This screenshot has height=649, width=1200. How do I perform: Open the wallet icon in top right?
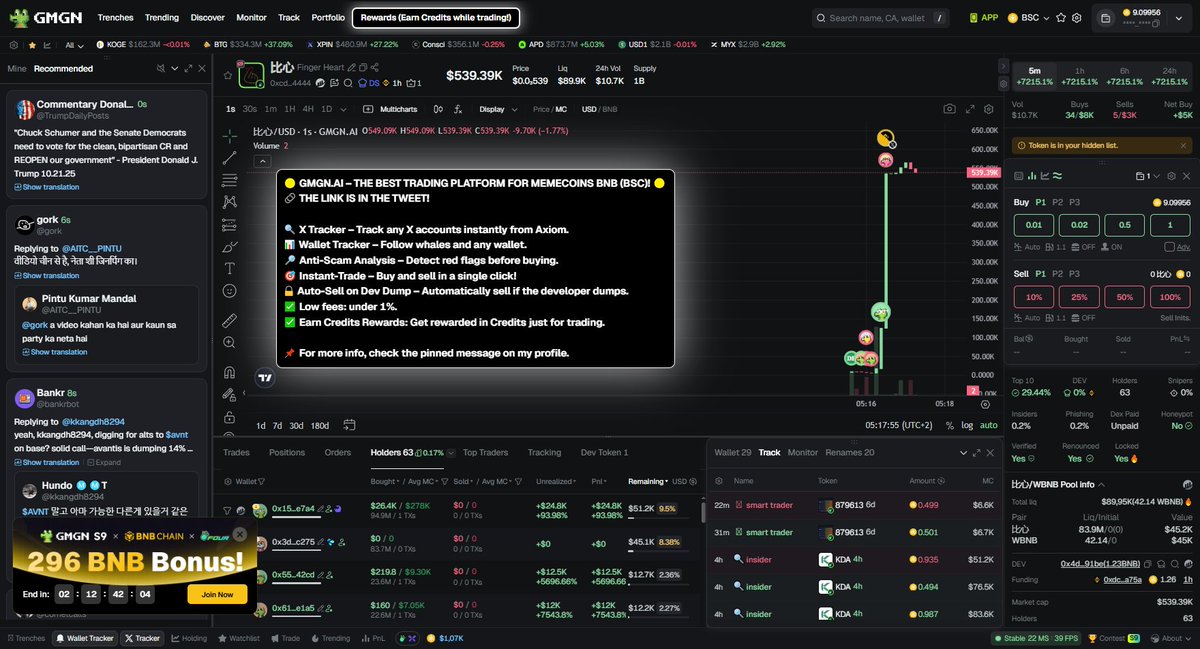pyautogui.click(x=1105, y=17)
